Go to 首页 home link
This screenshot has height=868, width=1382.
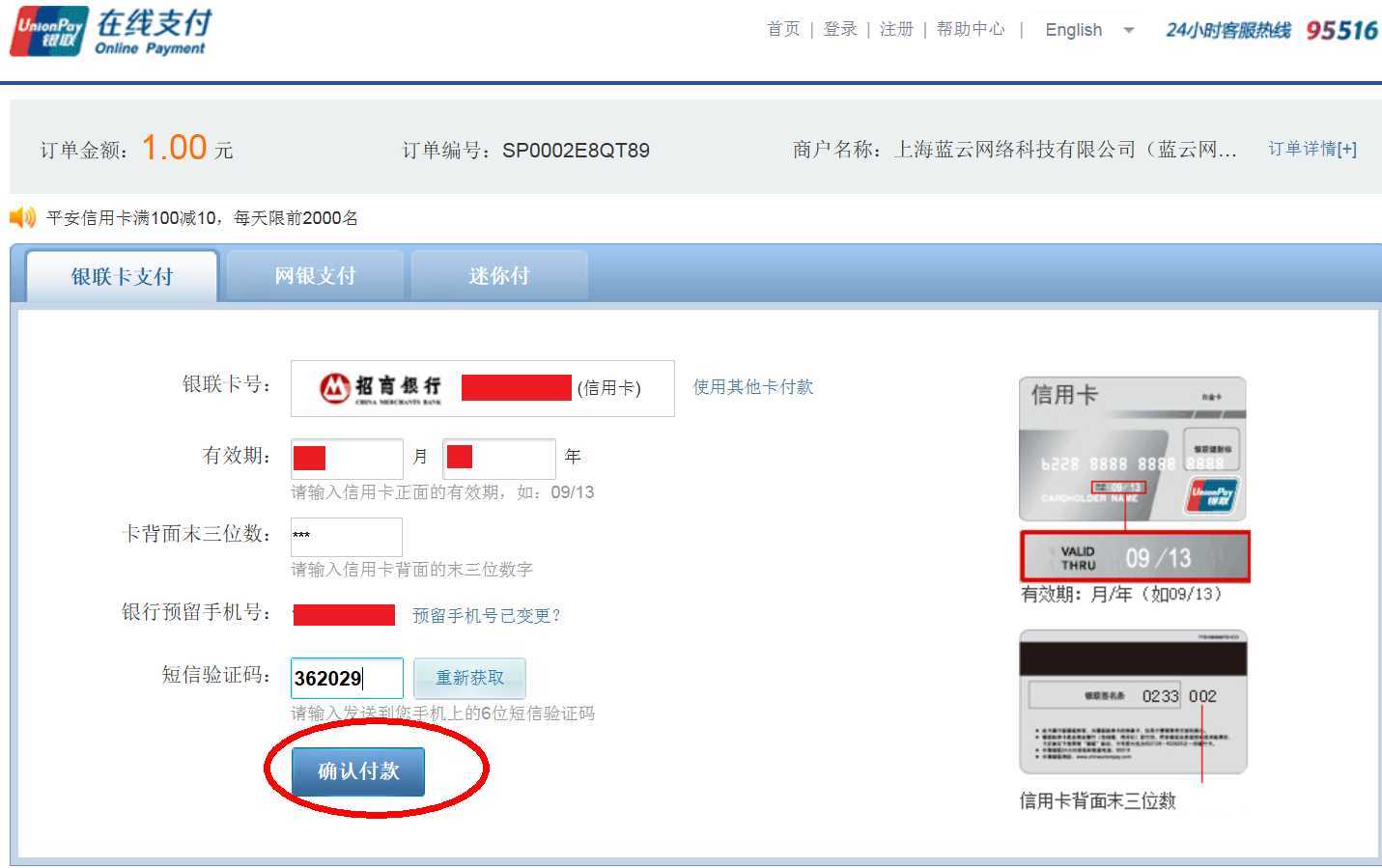[783, 29]
